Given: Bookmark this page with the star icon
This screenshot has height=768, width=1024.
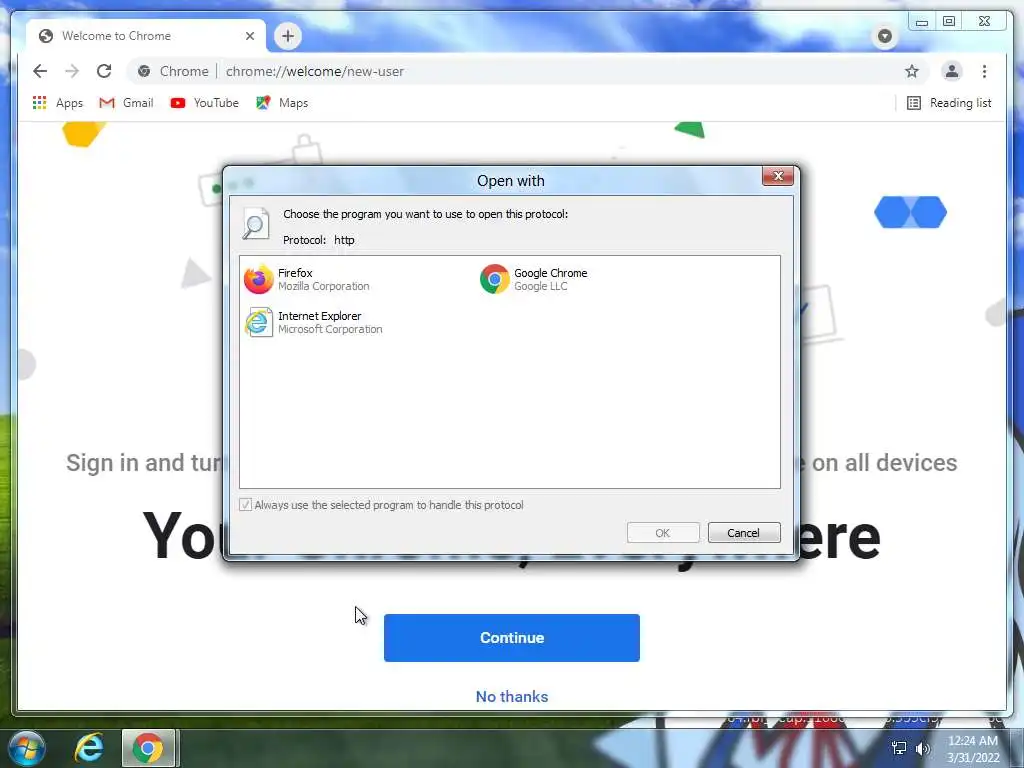Looking at the screenshot, I should click(x=912, y=71).
